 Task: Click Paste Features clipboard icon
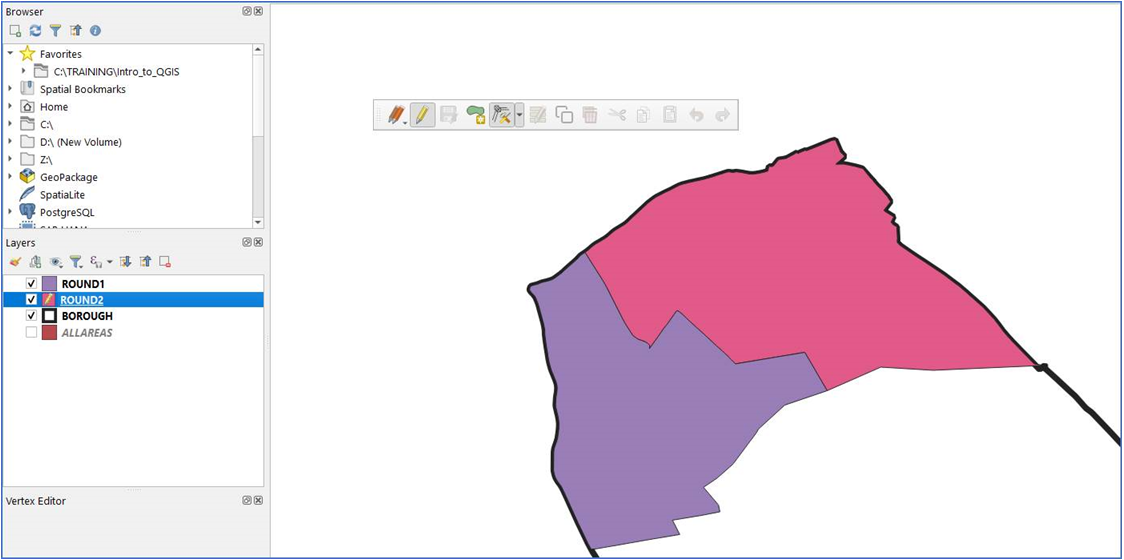click(670, 115)
